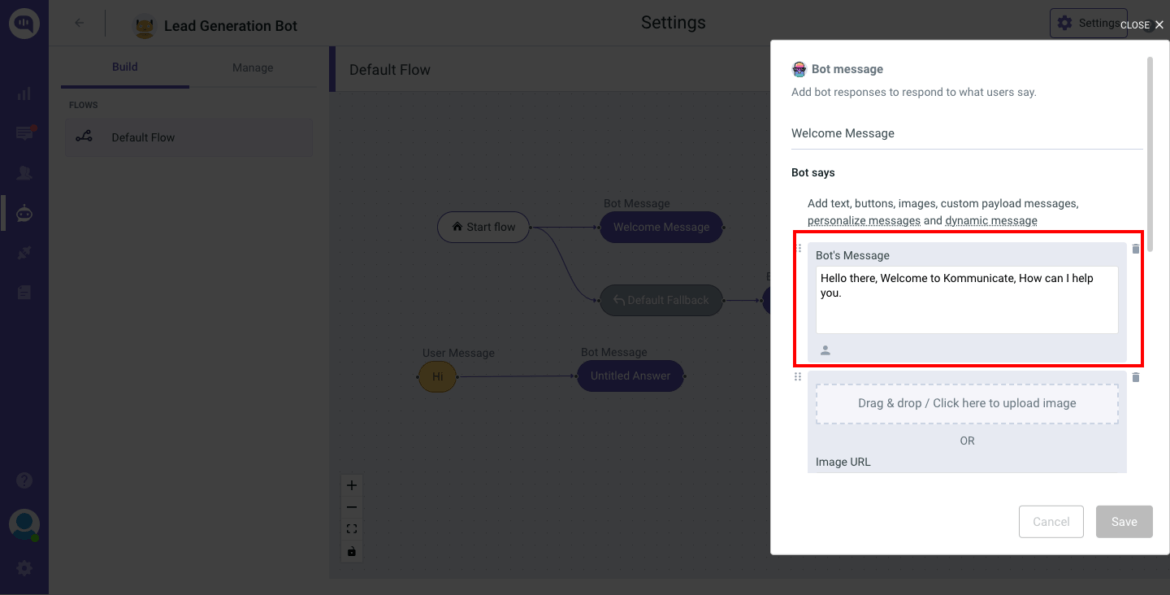Open the contacts icon in the sidebar
This screenshot has height=595, width=1170.
[24, 172]
